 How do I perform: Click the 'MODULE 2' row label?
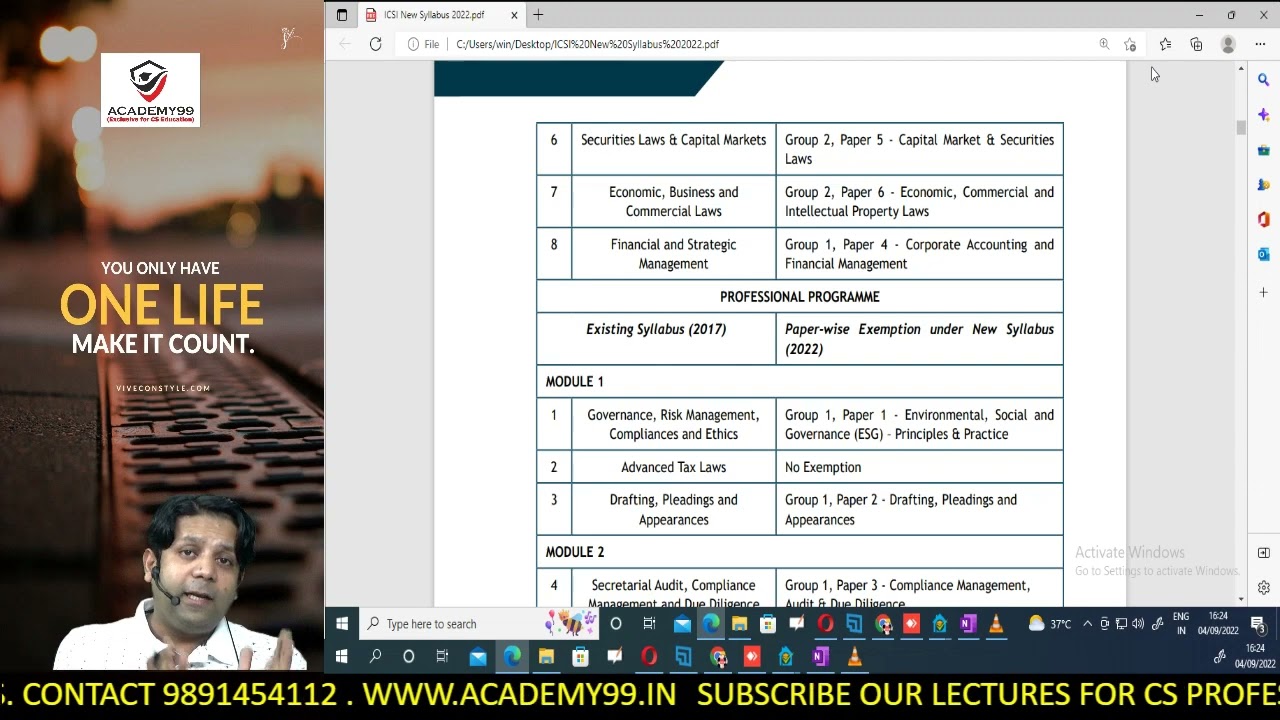tap(574, 552)
